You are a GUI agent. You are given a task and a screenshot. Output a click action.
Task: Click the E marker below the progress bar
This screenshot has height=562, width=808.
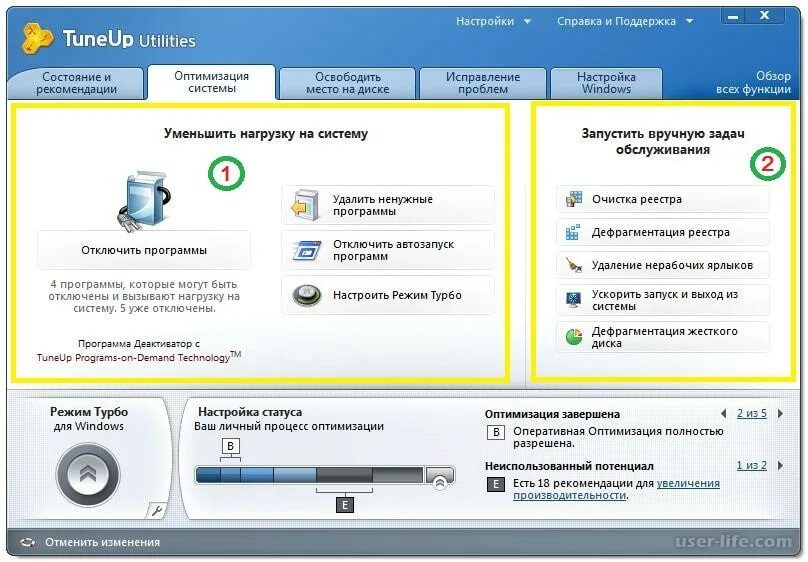click(345, 505)
